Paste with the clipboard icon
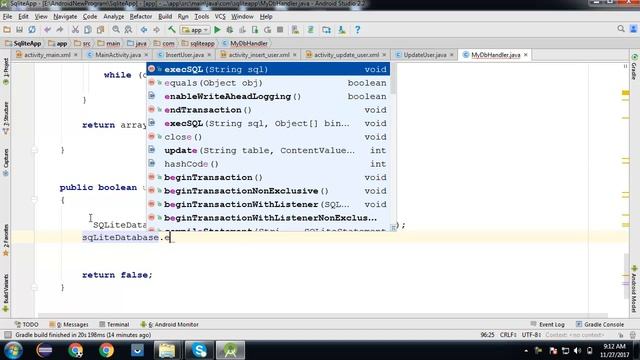640x360 pixels. [100, 29]
